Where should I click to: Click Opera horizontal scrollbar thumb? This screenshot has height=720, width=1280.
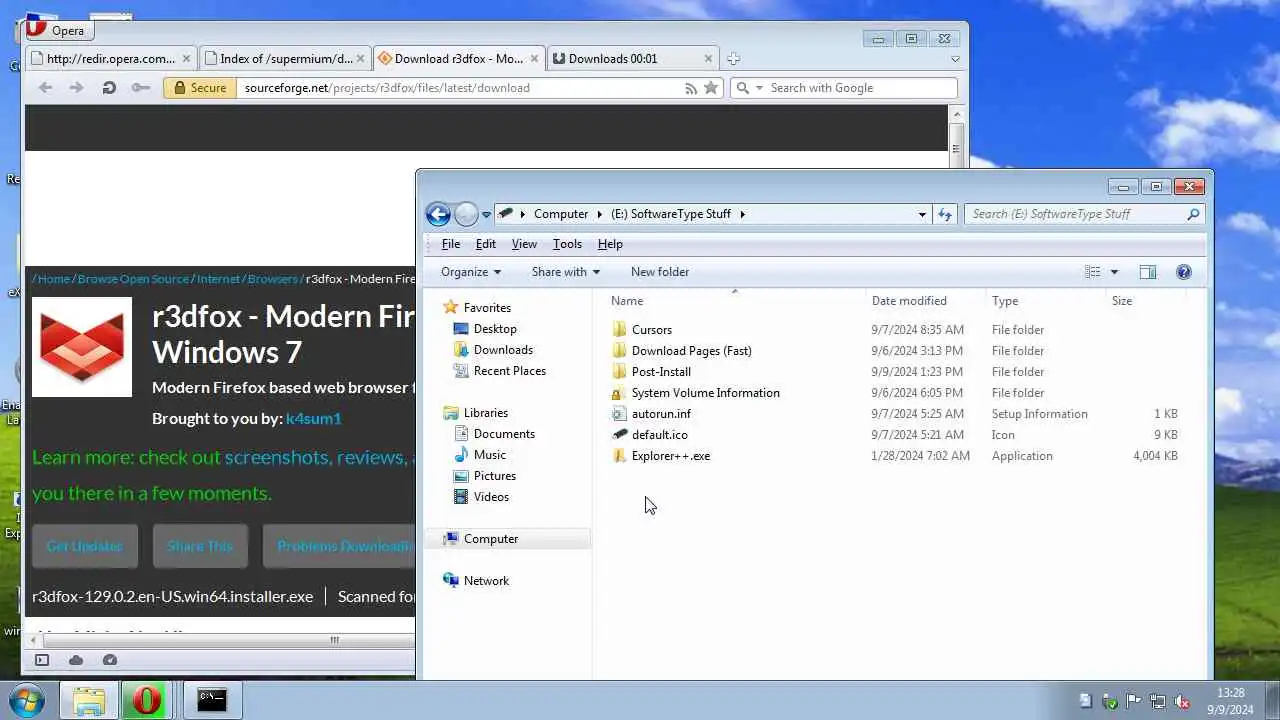click(335, 640)
